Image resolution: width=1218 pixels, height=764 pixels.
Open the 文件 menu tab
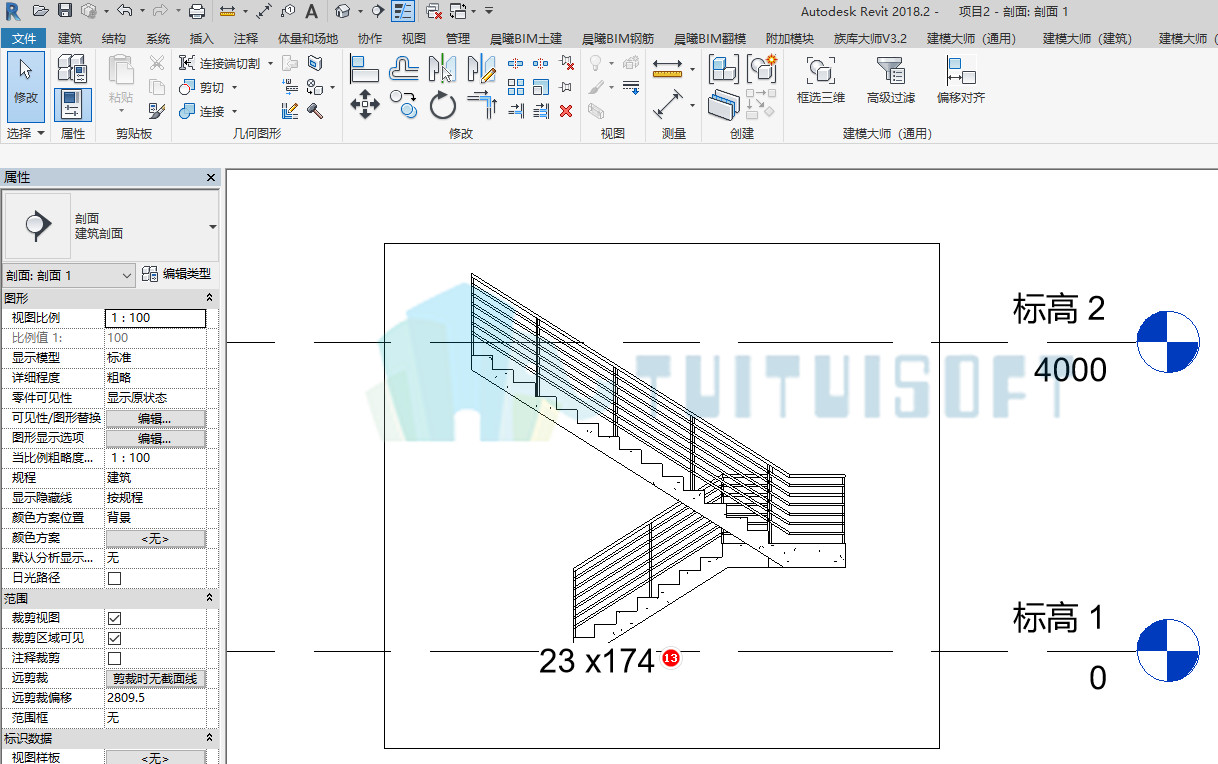[x=24, y=39]
